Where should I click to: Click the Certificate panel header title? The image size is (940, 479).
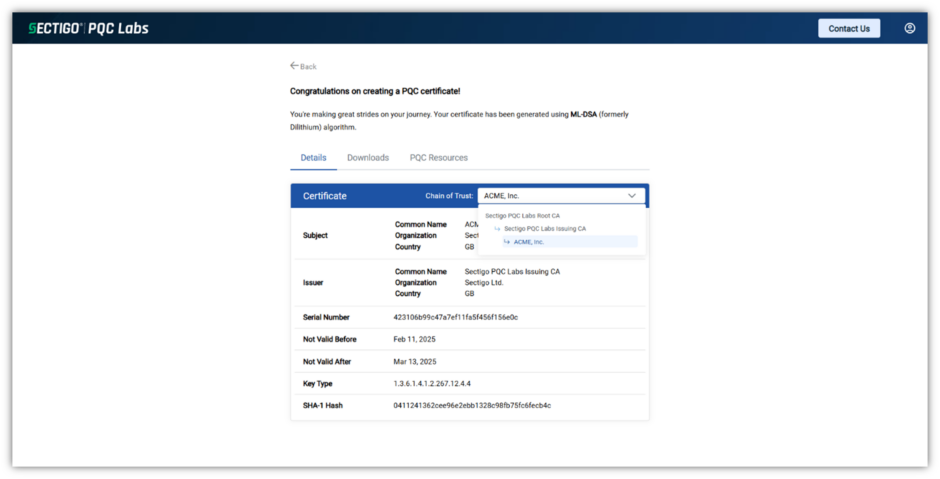[325, 196]
